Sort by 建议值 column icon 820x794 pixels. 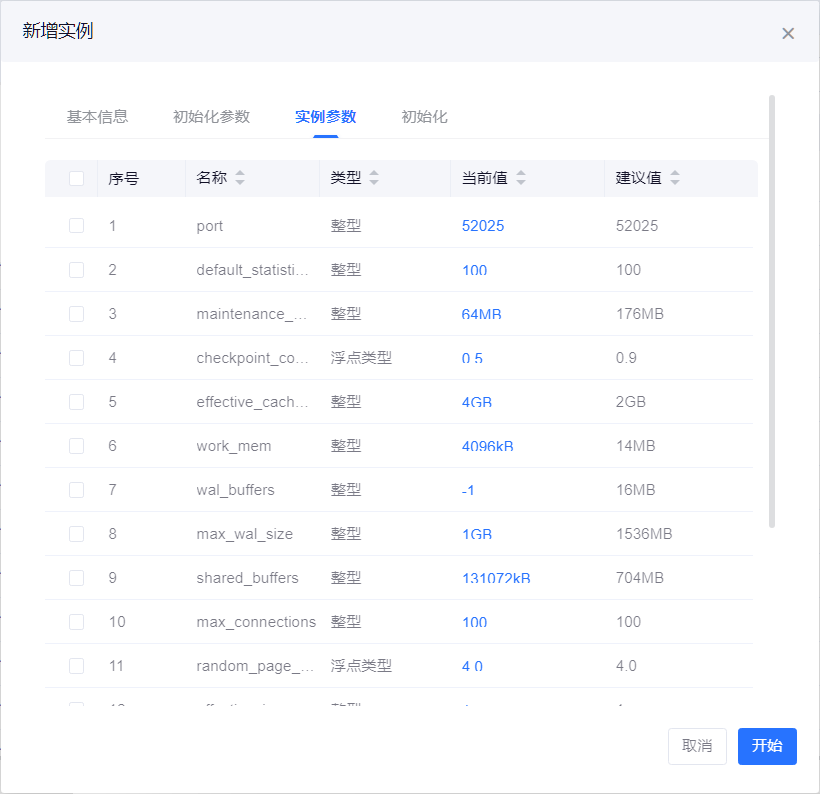pyautogui.click(x=675, y=178)
